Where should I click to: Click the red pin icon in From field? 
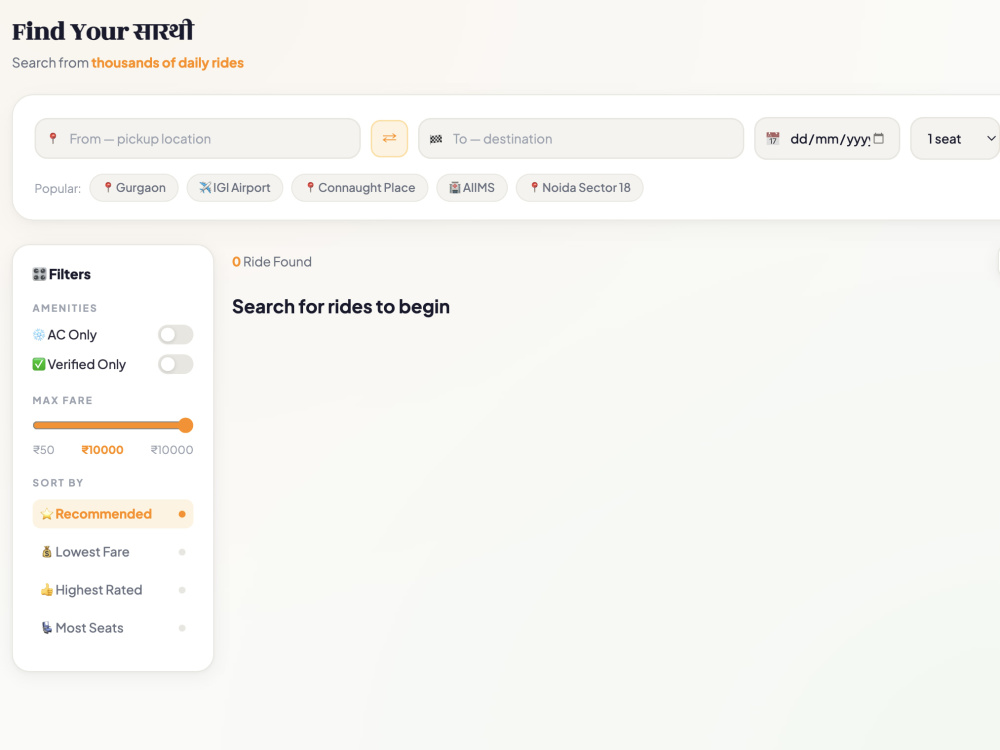coord(53,138)
